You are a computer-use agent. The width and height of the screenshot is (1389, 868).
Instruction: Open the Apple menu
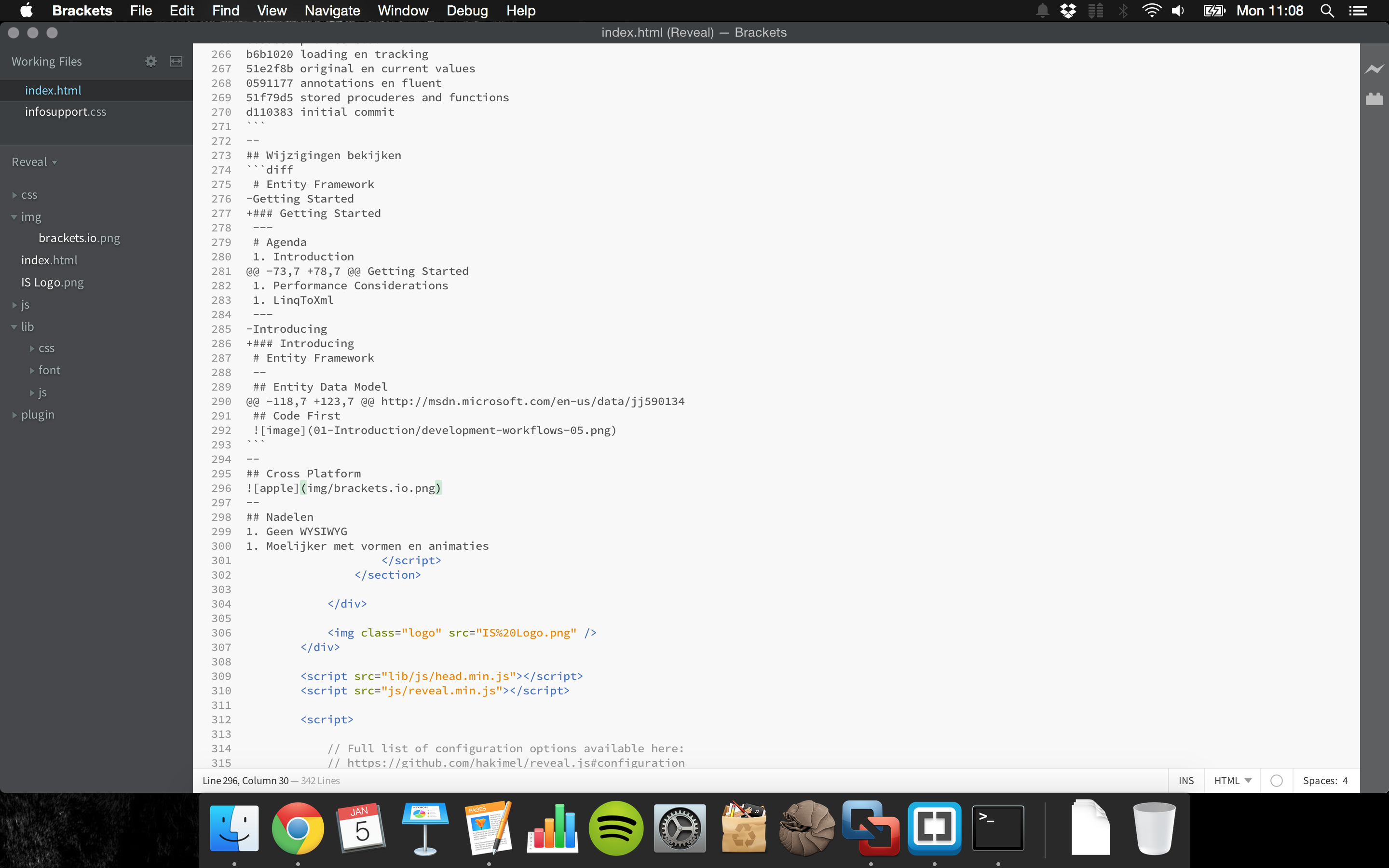click(27, 11)
